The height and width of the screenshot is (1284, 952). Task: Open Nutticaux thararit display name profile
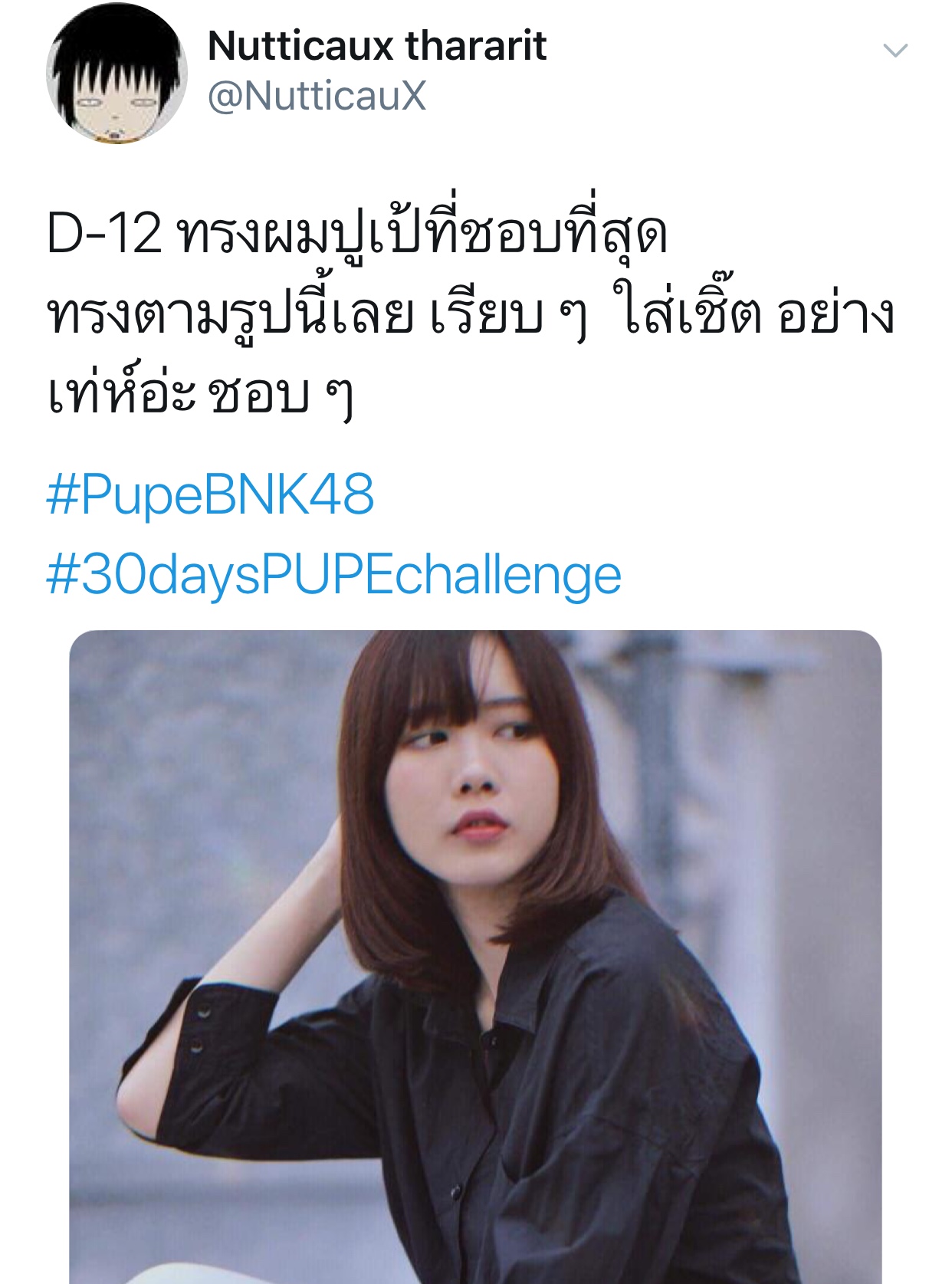(377, 45)
